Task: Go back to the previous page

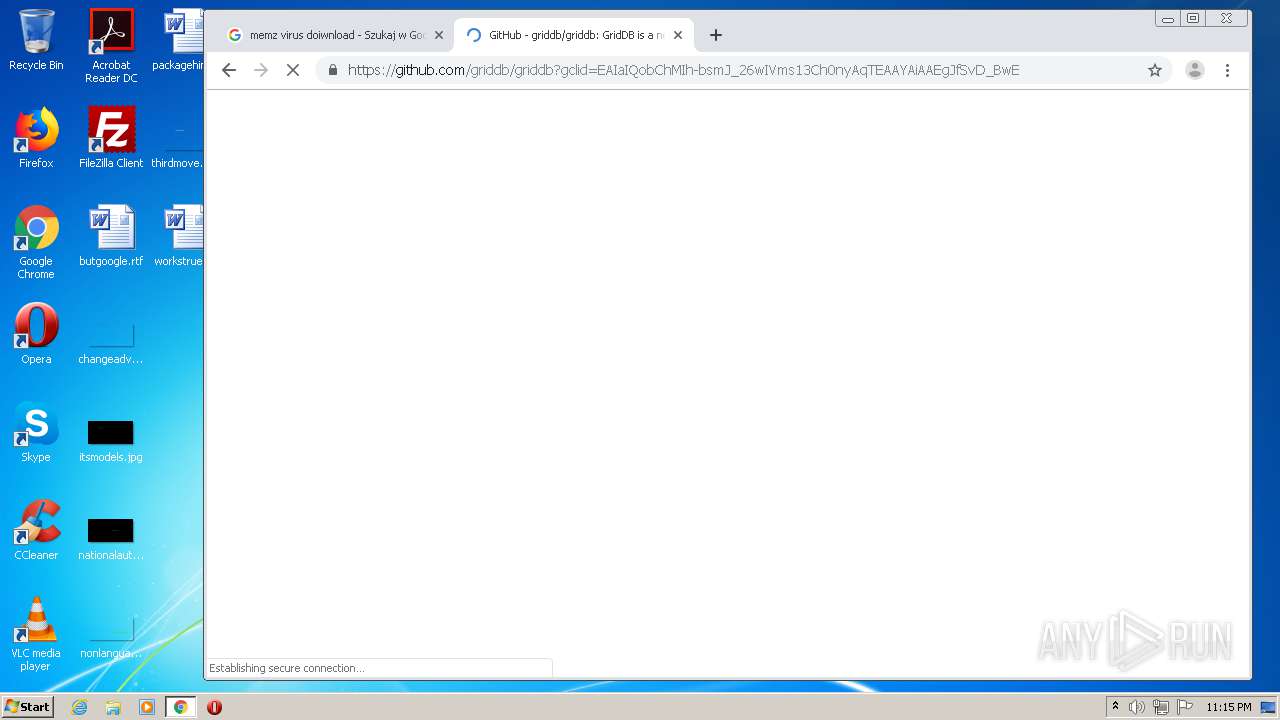Action: 229,70
